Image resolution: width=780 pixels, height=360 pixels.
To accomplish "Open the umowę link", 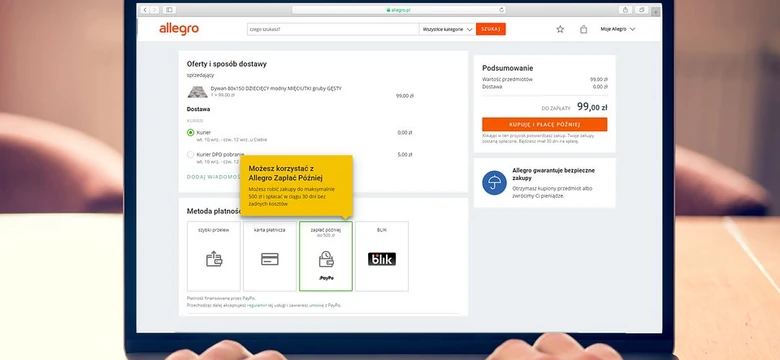I will tap(316, 305).
